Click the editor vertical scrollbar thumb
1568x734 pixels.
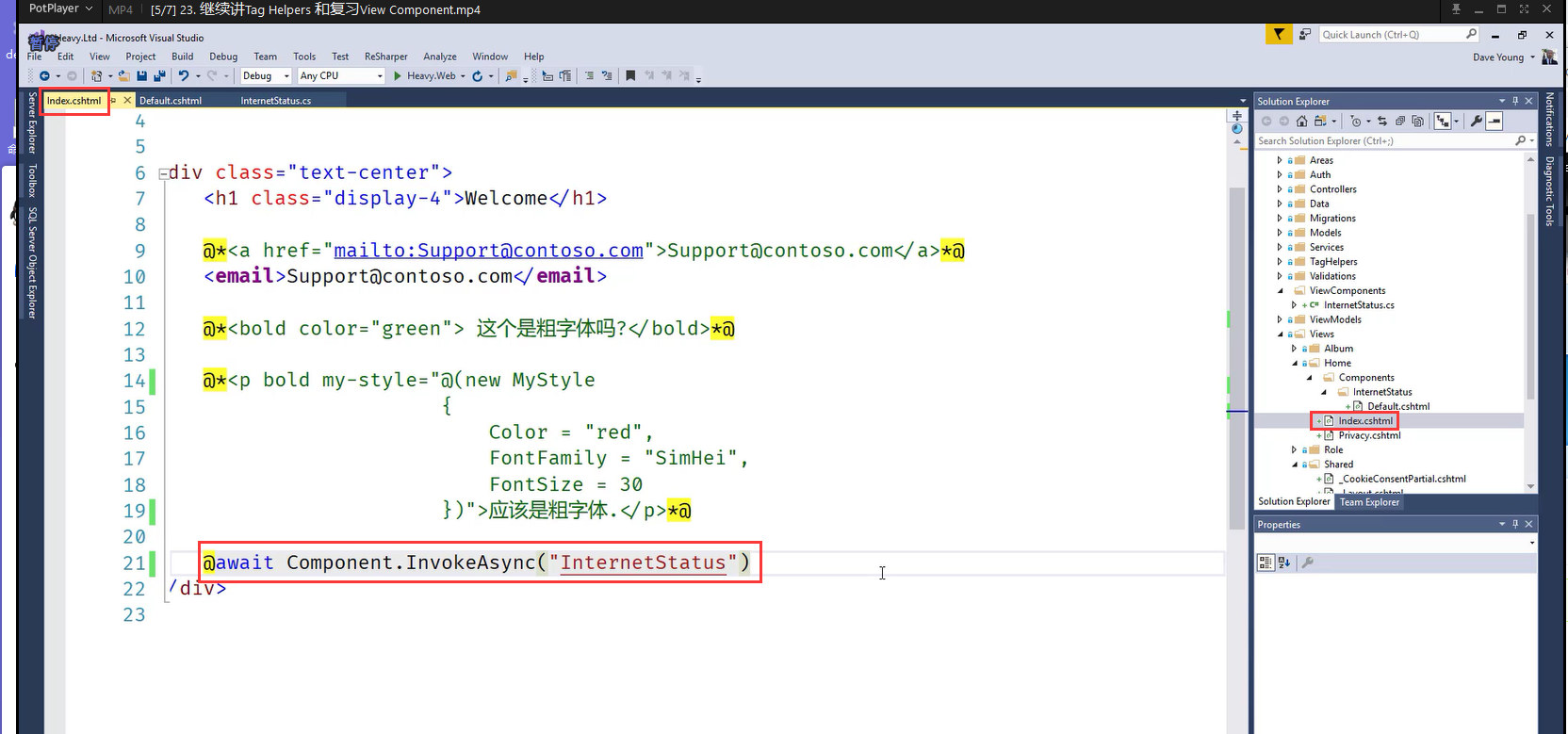click(1236, 358)
